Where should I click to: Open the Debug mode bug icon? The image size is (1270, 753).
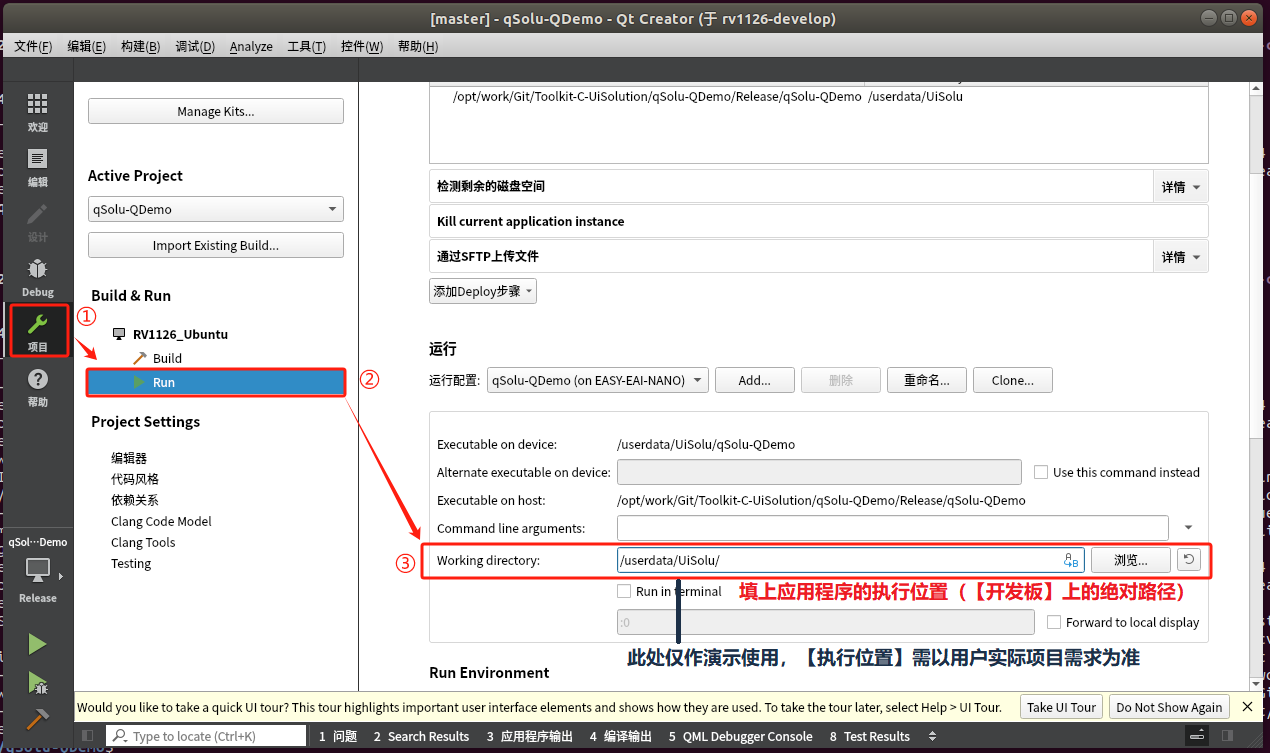click(37, 277)
